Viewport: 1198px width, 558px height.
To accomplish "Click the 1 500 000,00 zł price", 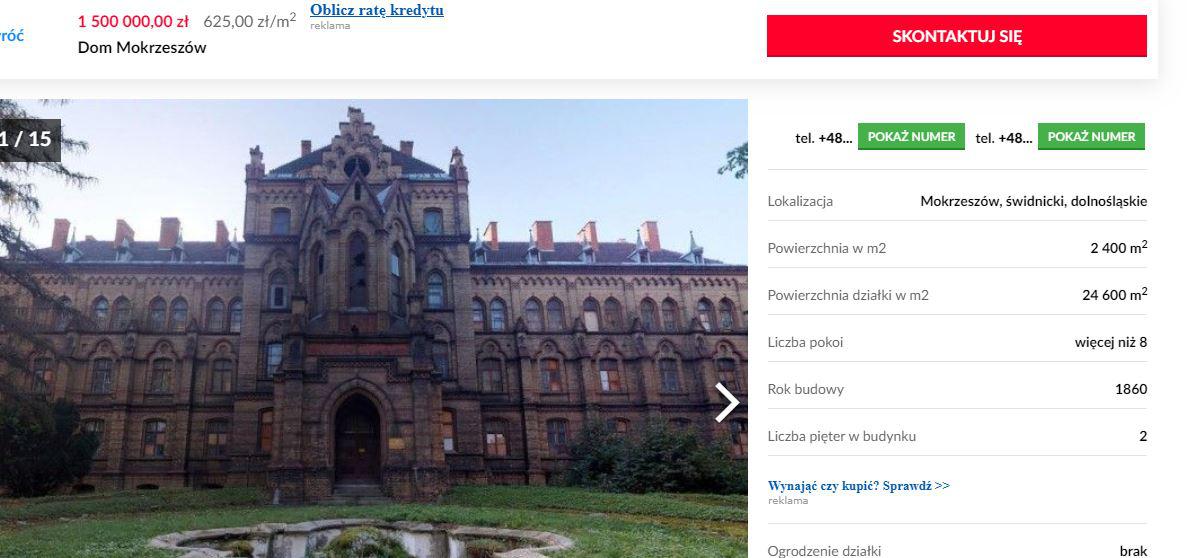I will tap(133, 21).
